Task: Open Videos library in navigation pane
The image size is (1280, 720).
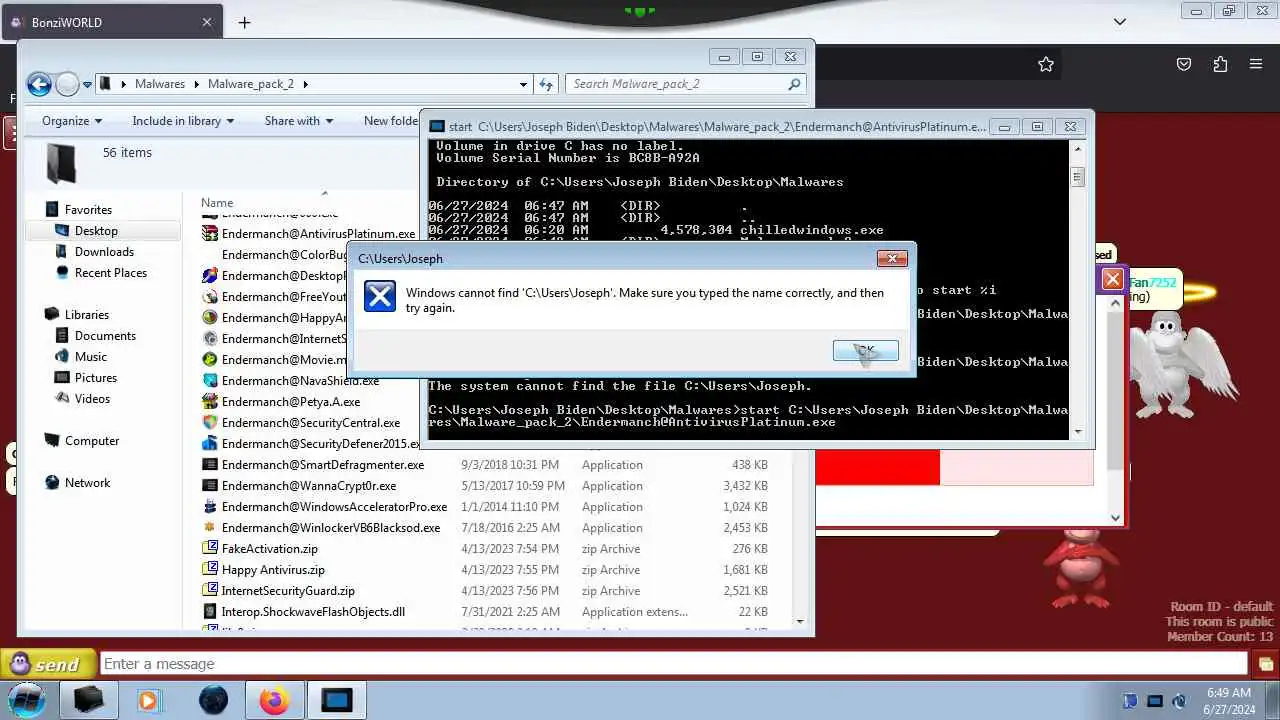Action: coord(92,399)
